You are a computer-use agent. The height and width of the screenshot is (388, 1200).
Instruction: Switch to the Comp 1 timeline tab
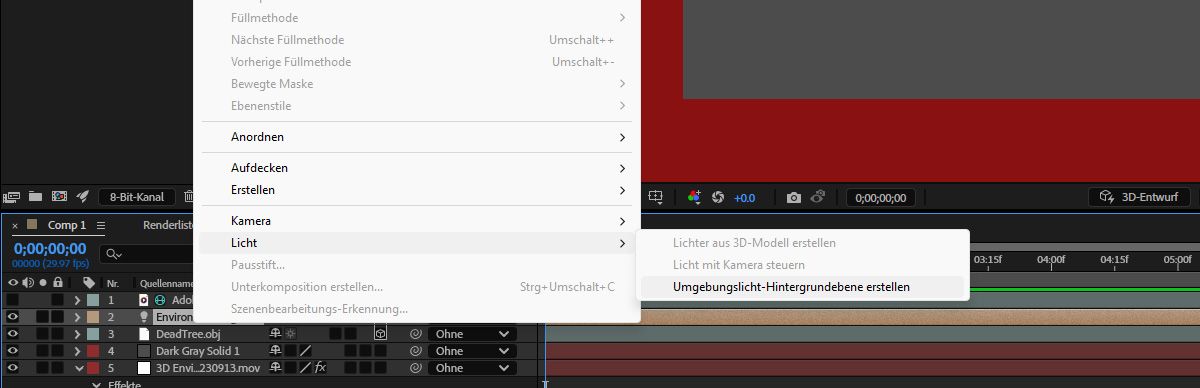(68, 226)
